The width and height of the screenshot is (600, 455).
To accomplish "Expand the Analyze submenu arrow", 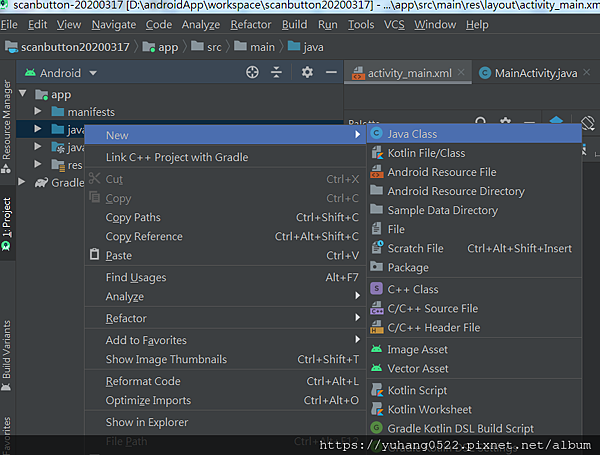I will pos(357,295).
